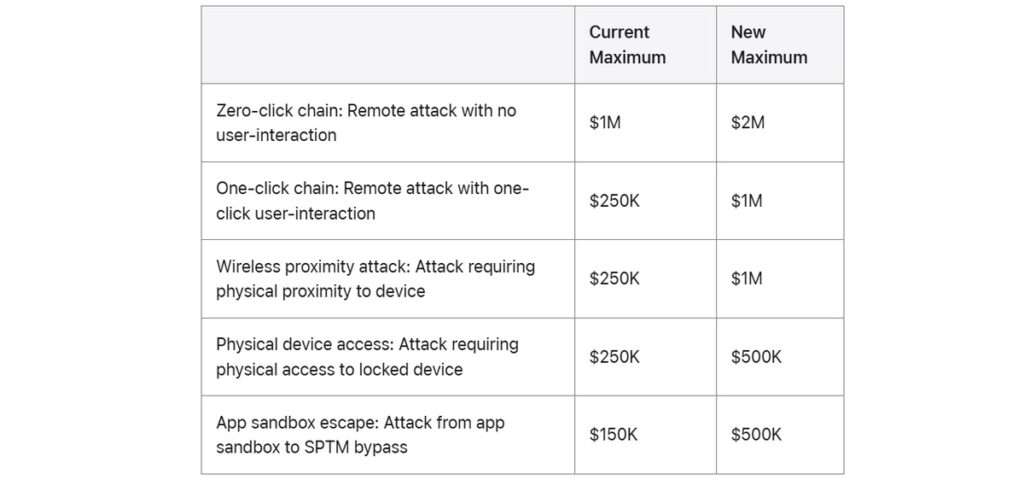Click $500K new maximum for physical device access
Viewport: 1024px width, 480px height.
(756, 357)
